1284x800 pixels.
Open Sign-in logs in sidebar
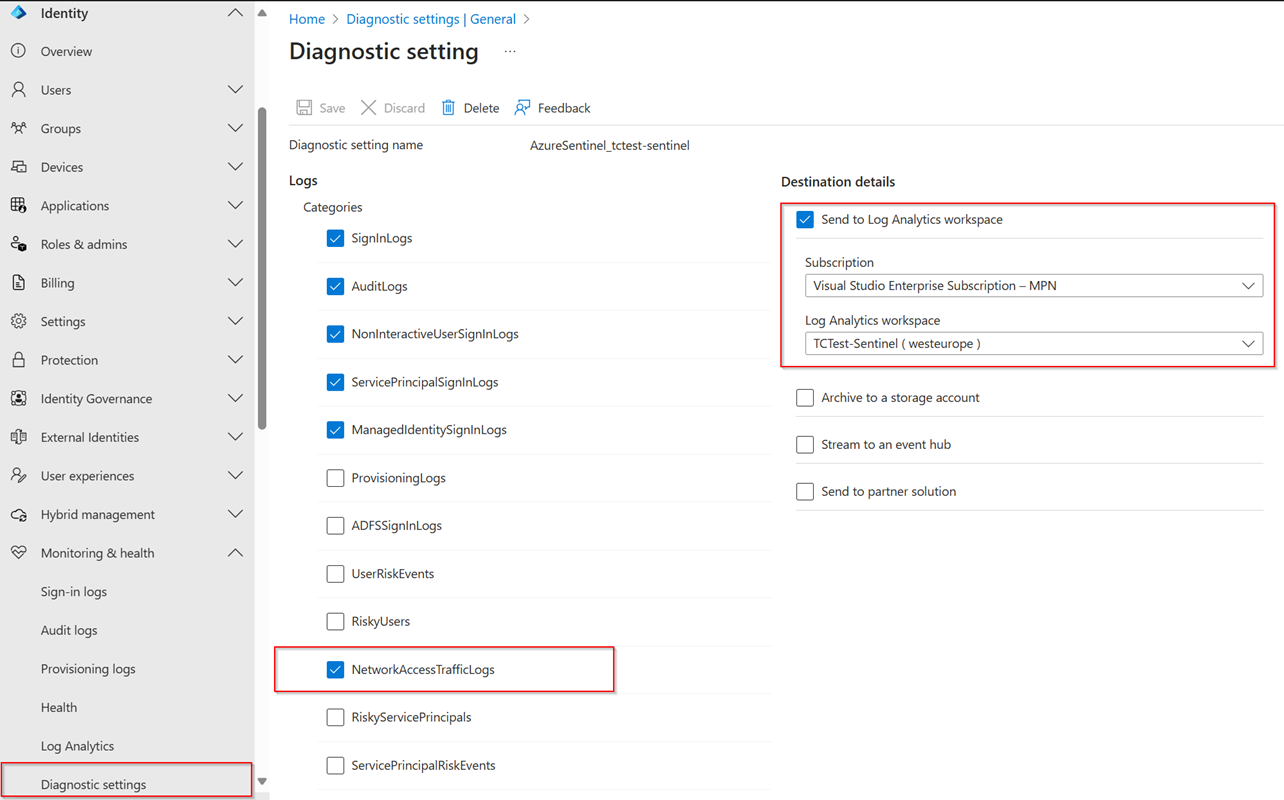click(x=74, y=592)
